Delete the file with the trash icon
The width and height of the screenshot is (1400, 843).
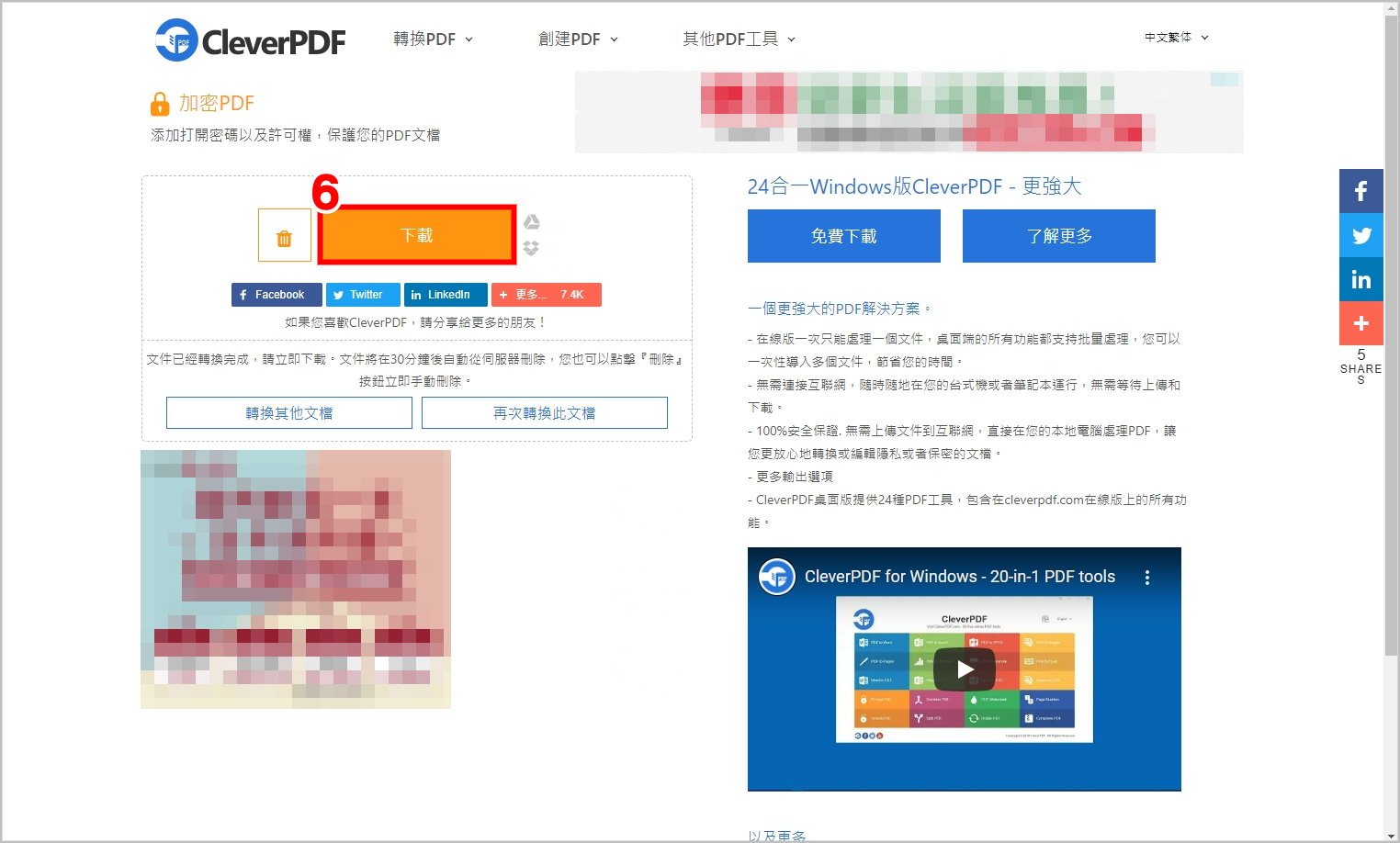[285, 235]
